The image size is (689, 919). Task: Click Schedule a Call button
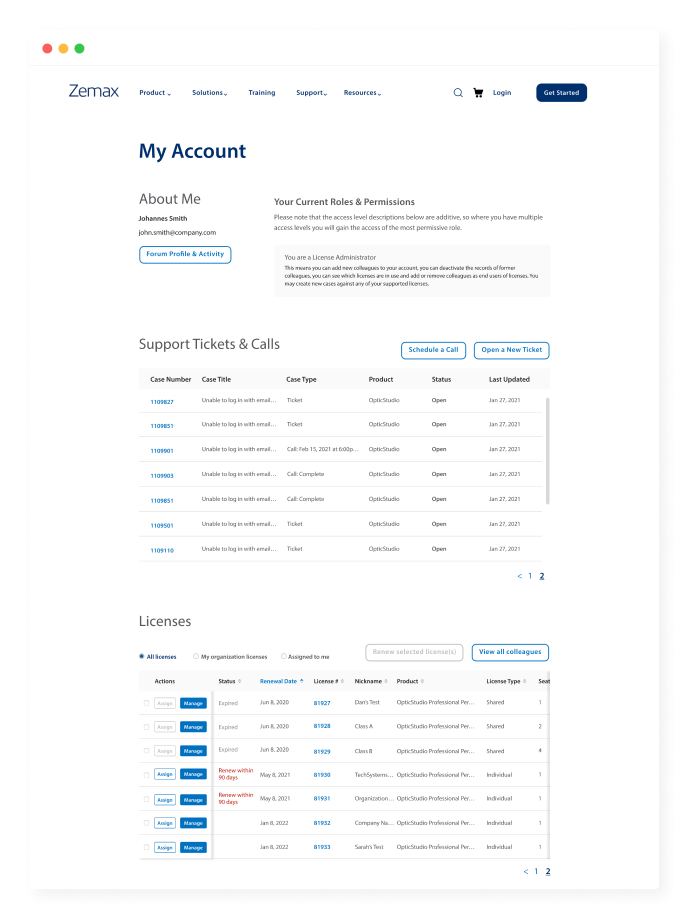point(434,350)
